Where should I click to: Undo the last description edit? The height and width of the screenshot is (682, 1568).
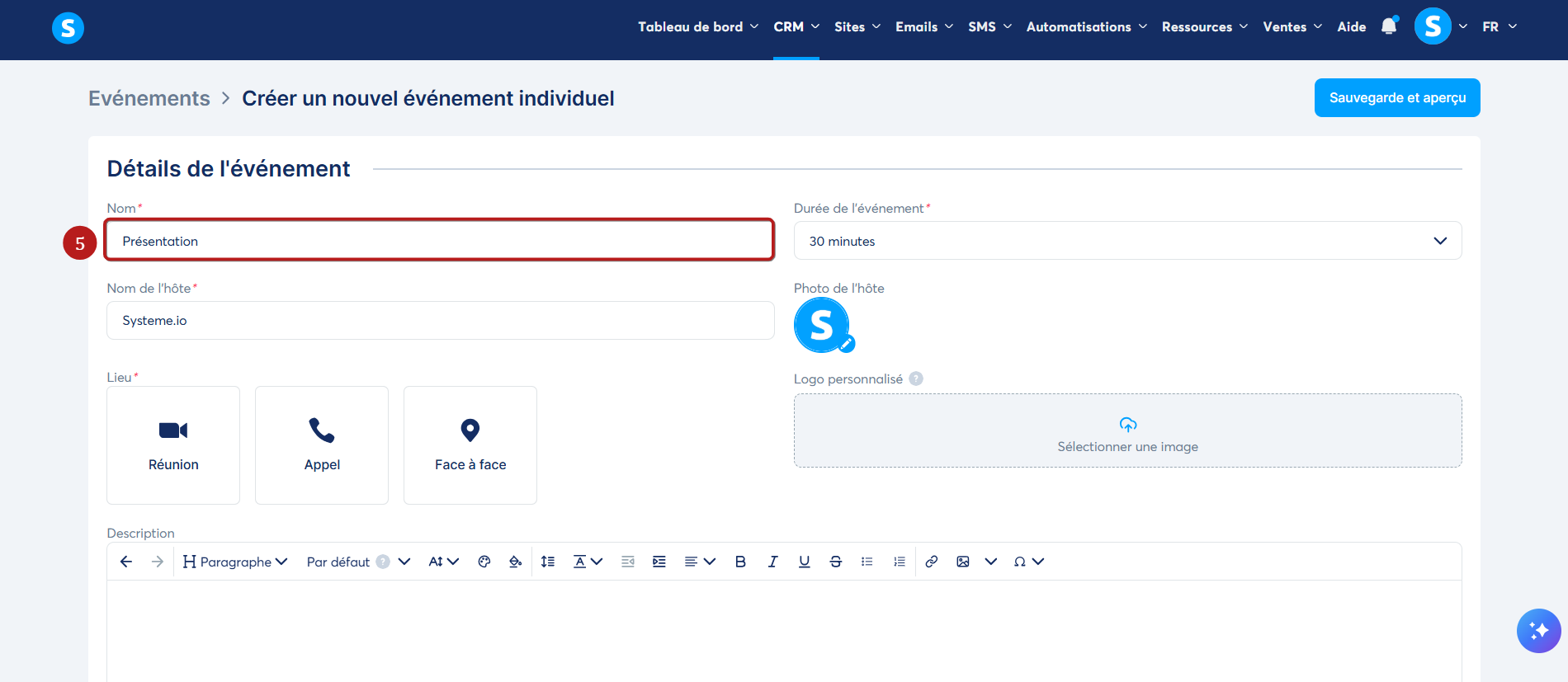point(126,562)
